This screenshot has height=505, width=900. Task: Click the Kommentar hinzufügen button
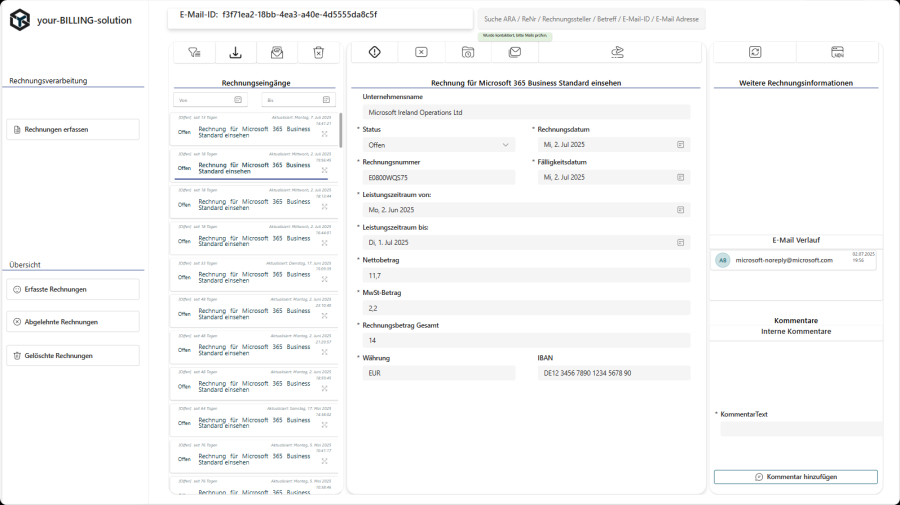tap(795, 477)
